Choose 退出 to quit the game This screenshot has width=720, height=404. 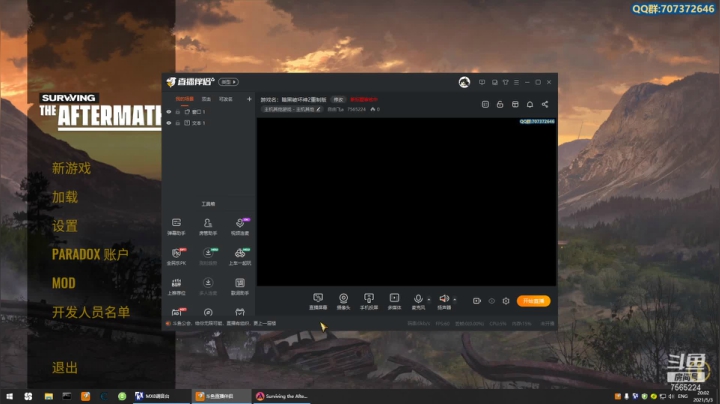point(65,368)
